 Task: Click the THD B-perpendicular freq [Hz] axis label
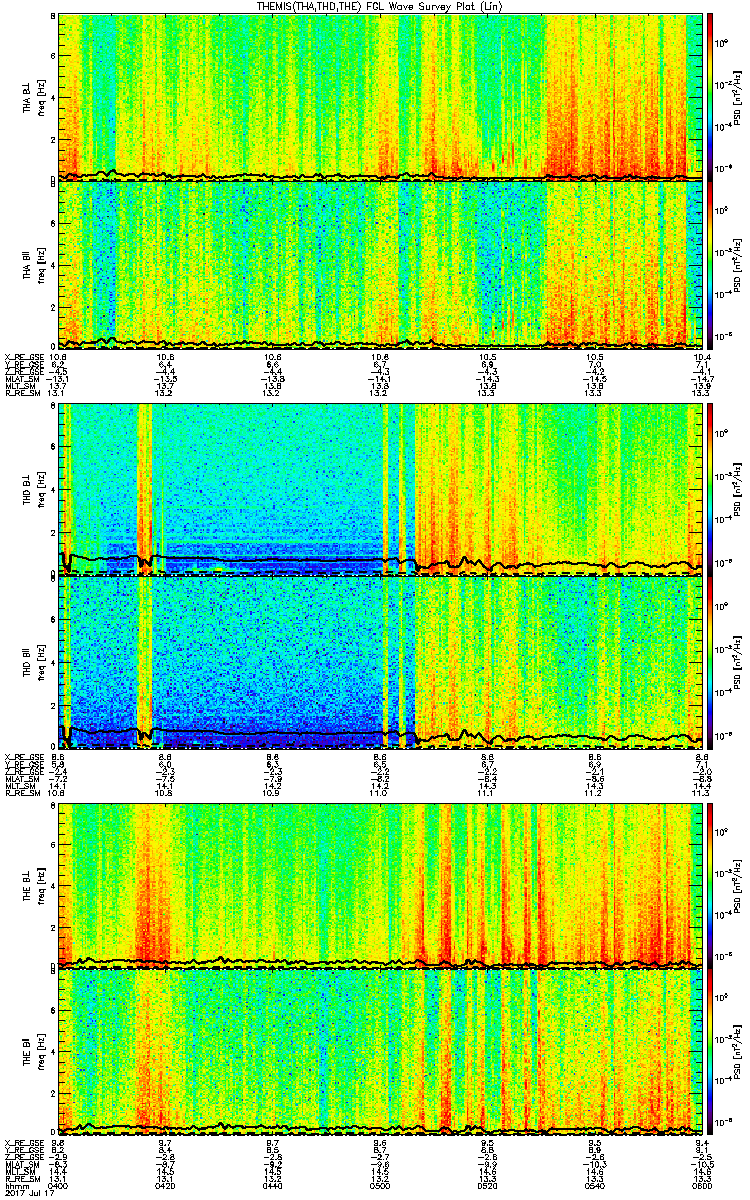tap(41, 488)
